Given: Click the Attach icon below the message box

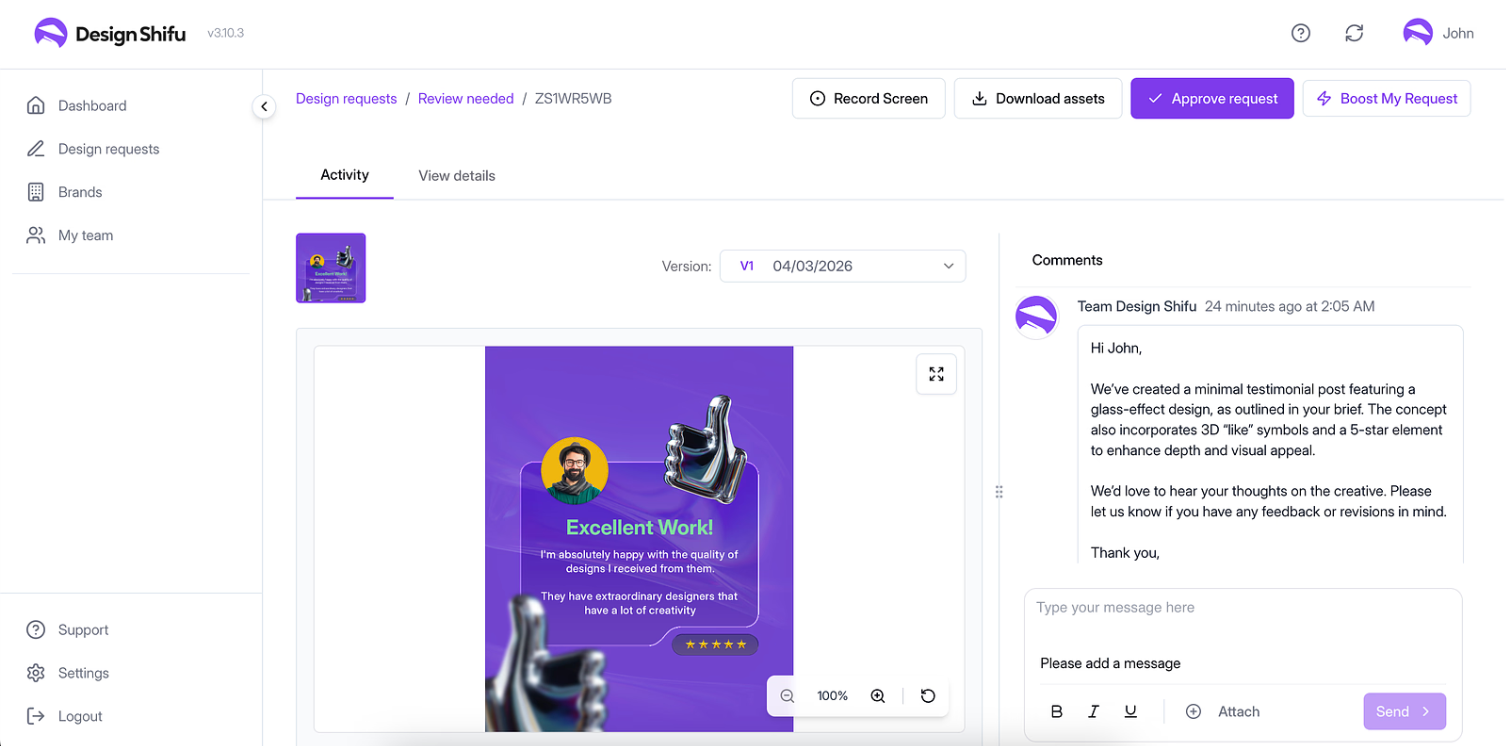Looking at the screenshot, I should [1193, 711].
